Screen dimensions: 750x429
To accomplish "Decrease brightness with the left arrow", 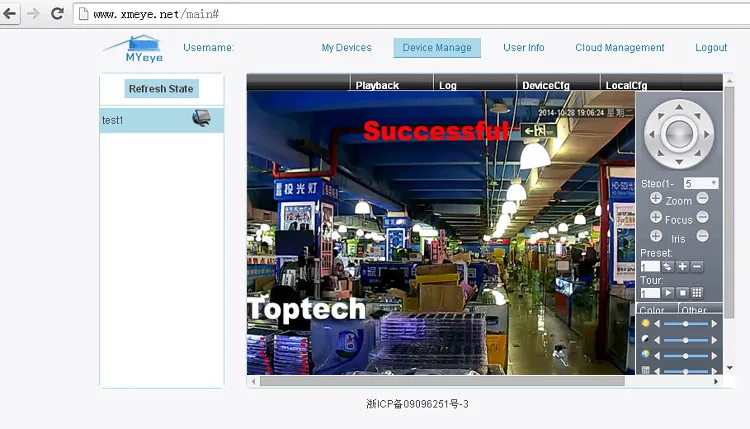I will [657, 324].
